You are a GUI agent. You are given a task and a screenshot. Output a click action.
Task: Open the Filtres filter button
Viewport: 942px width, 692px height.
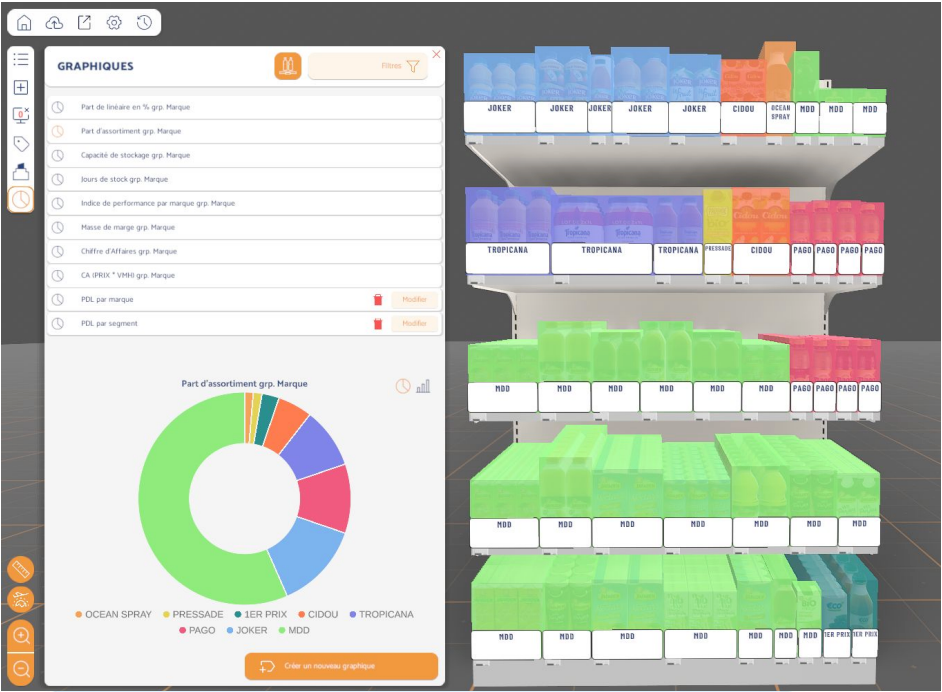point(368,66)
